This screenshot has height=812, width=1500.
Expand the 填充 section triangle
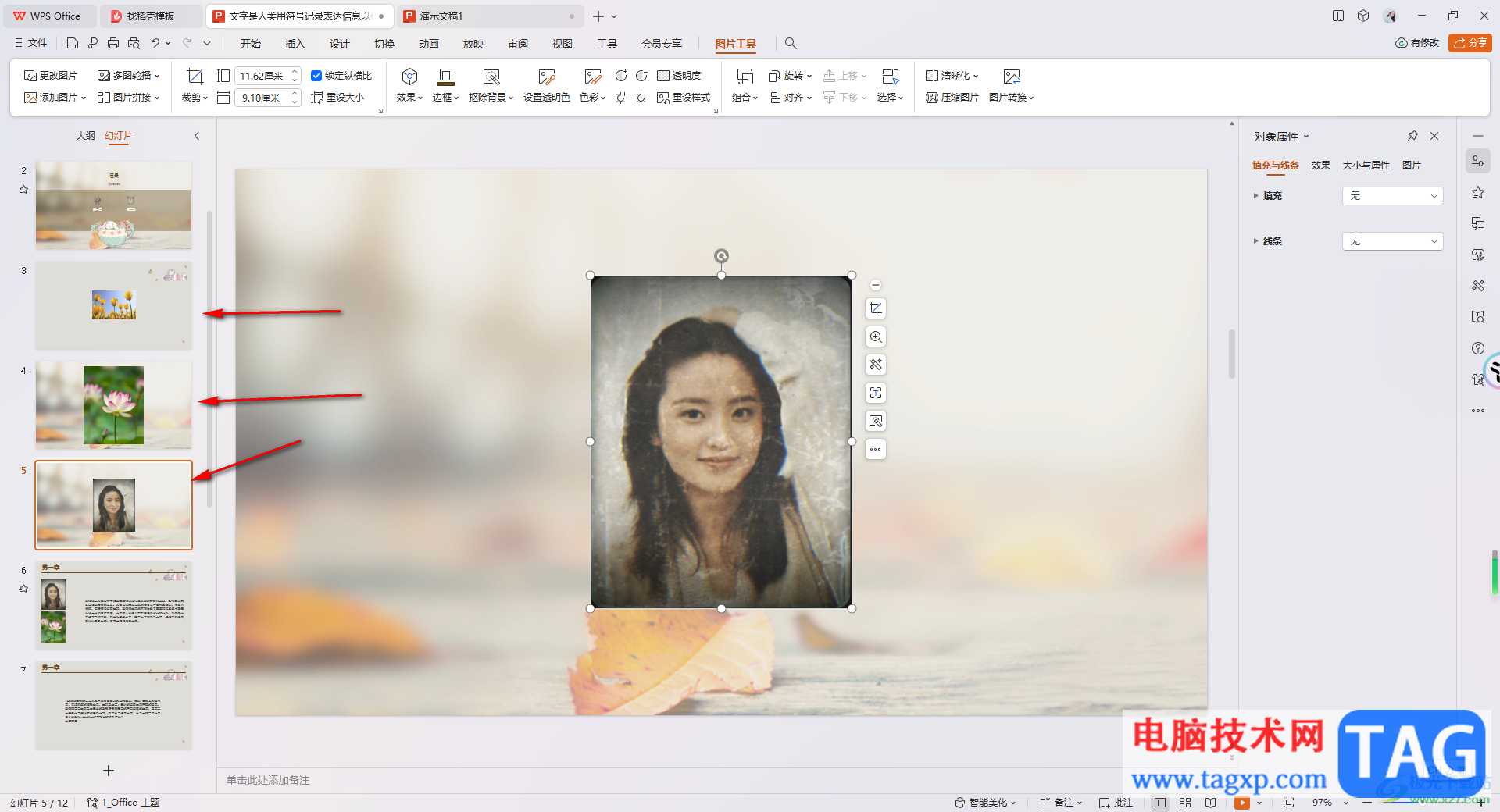pos(1256,196)
